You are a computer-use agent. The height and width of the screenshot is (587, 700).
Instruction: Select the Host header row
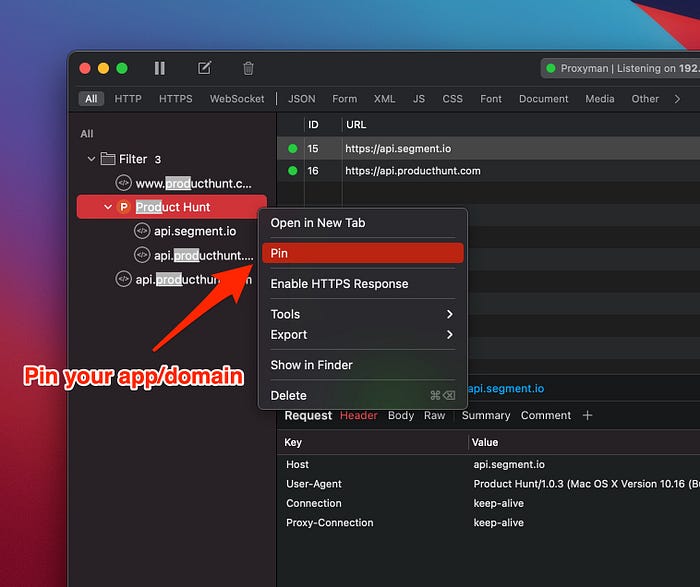488,464
